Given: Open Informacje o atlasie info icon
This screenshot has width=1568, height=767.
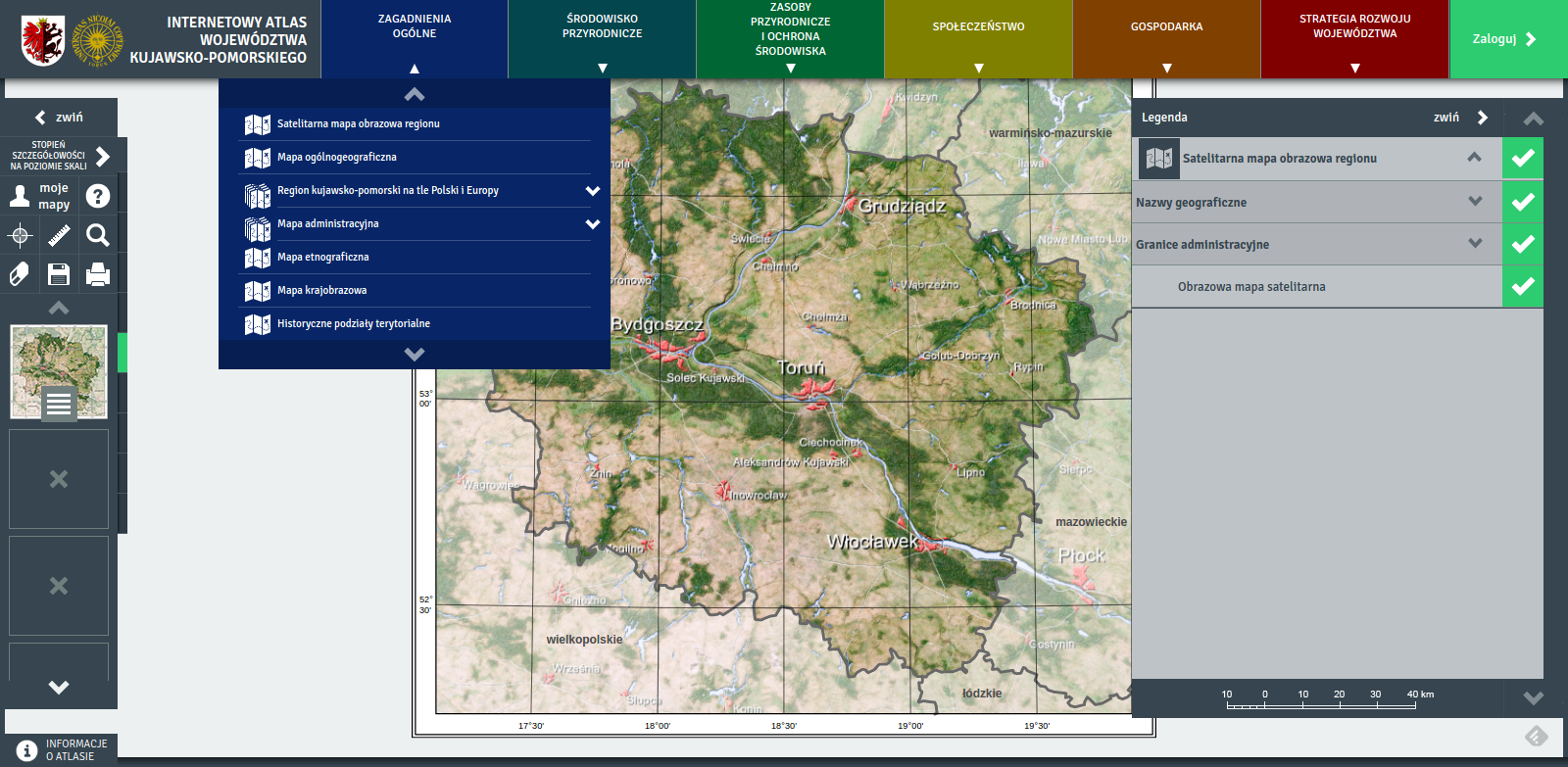Looking at the screenshot, I should [26, 750].
